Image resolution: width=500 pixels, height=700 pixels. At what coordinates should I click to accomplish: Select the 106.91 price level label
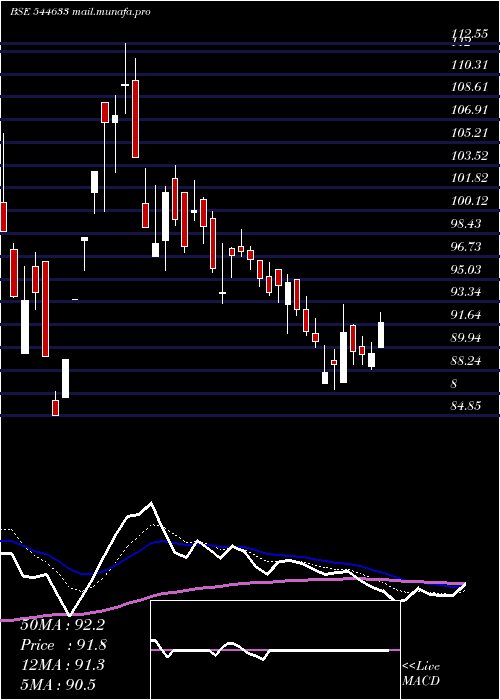469,110
